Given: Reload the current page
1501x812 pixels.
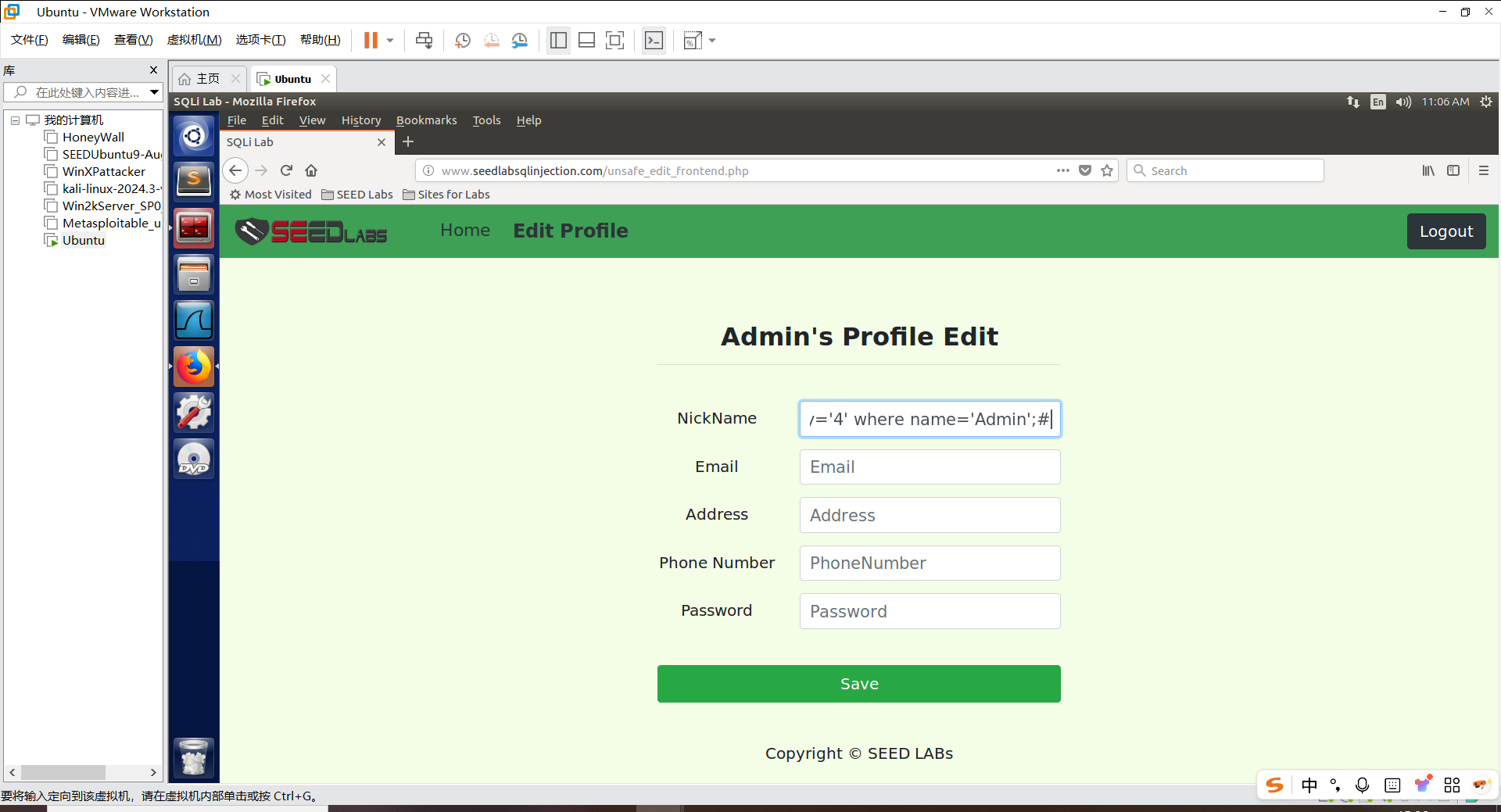Looking at the screenshot, I should pyautogui.click(x=286, y=170).
